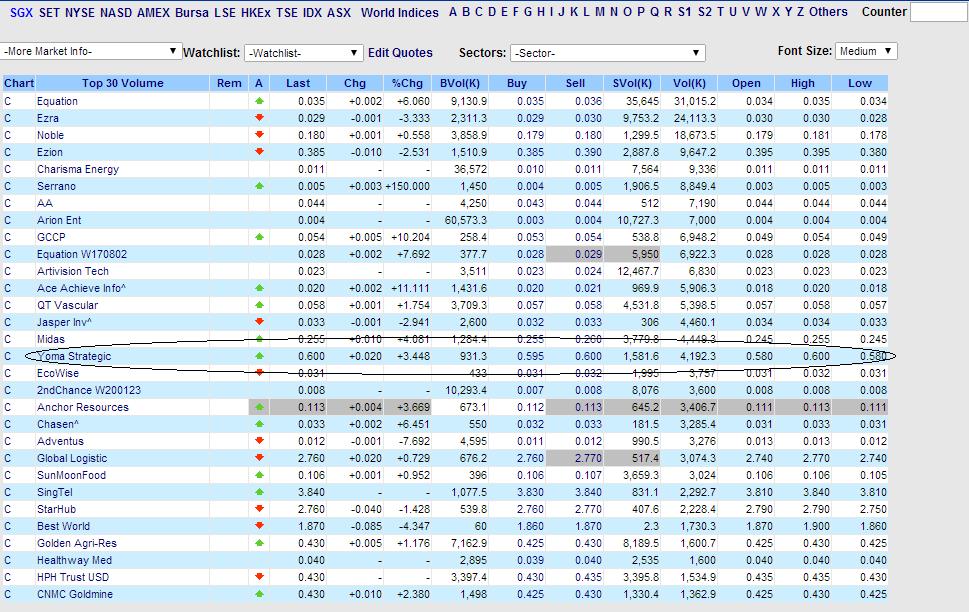This screenshot has height=612, width=969.
Task: Open chart link C for Noble row
Action: [8, 135]
